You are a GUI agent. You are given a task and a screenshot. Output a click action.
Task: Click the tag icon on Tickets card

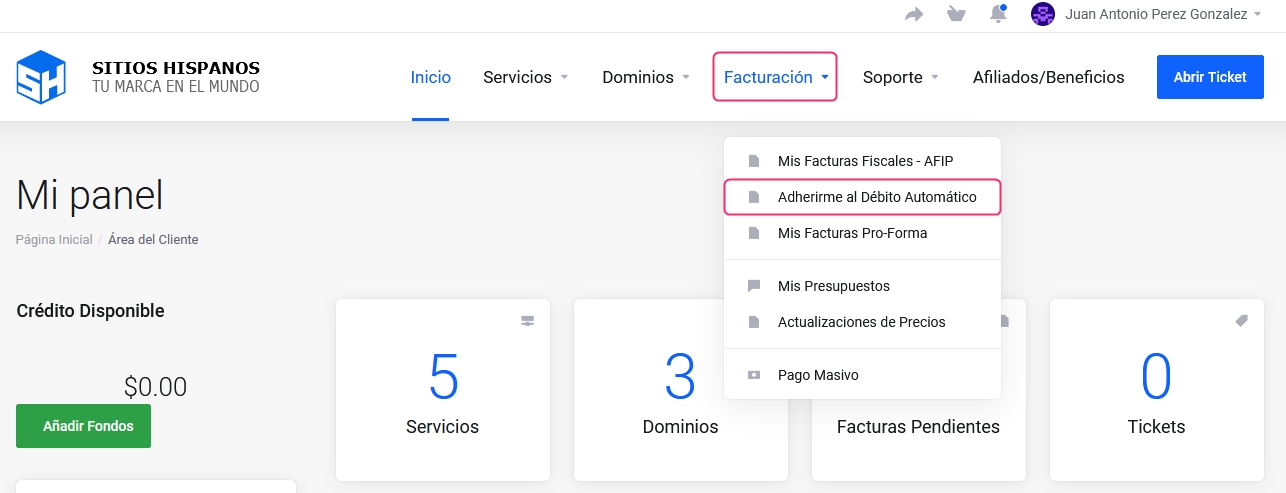click(x=1241, y=321)
